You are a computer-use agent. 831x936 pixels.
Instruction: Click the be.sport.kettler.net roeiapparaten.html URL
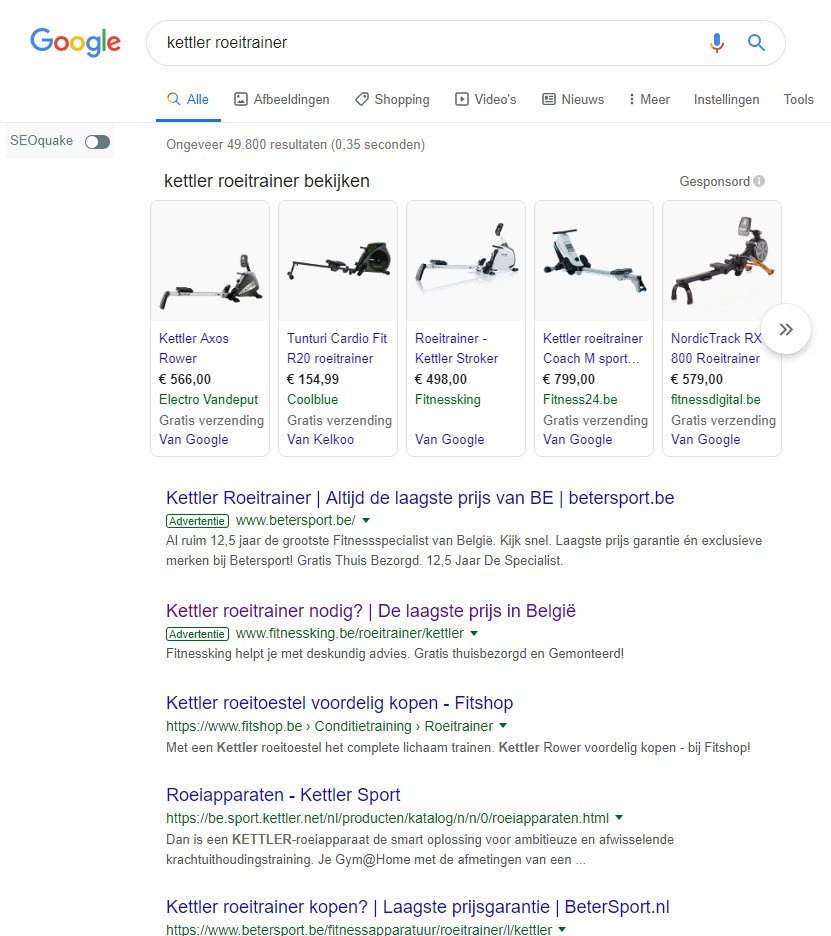click(x=387, y=818)
